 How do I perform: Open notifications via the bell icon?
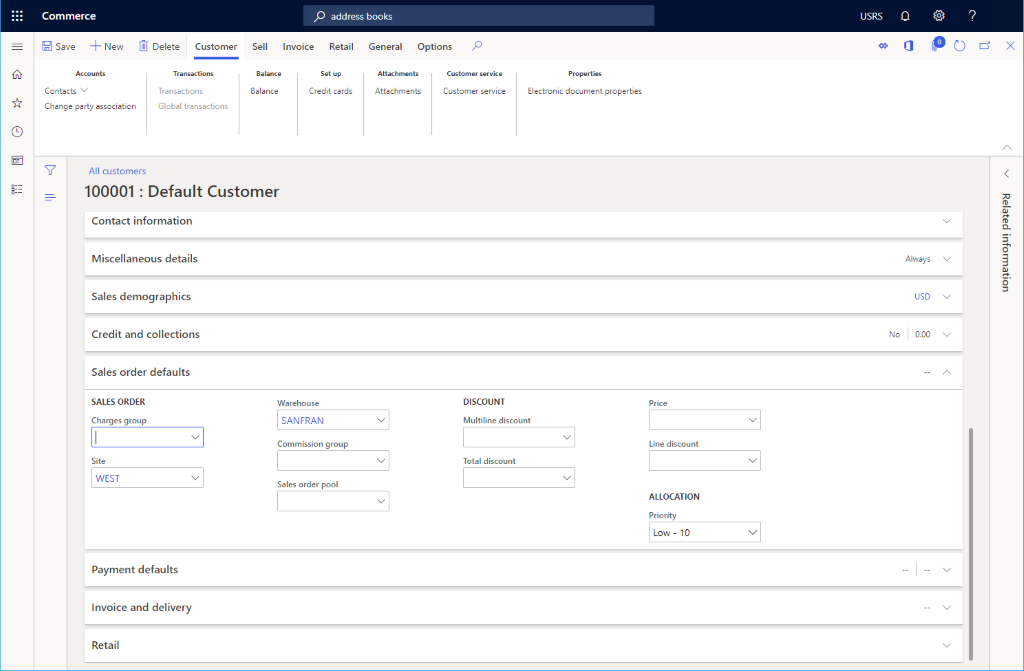click(905, 15)
